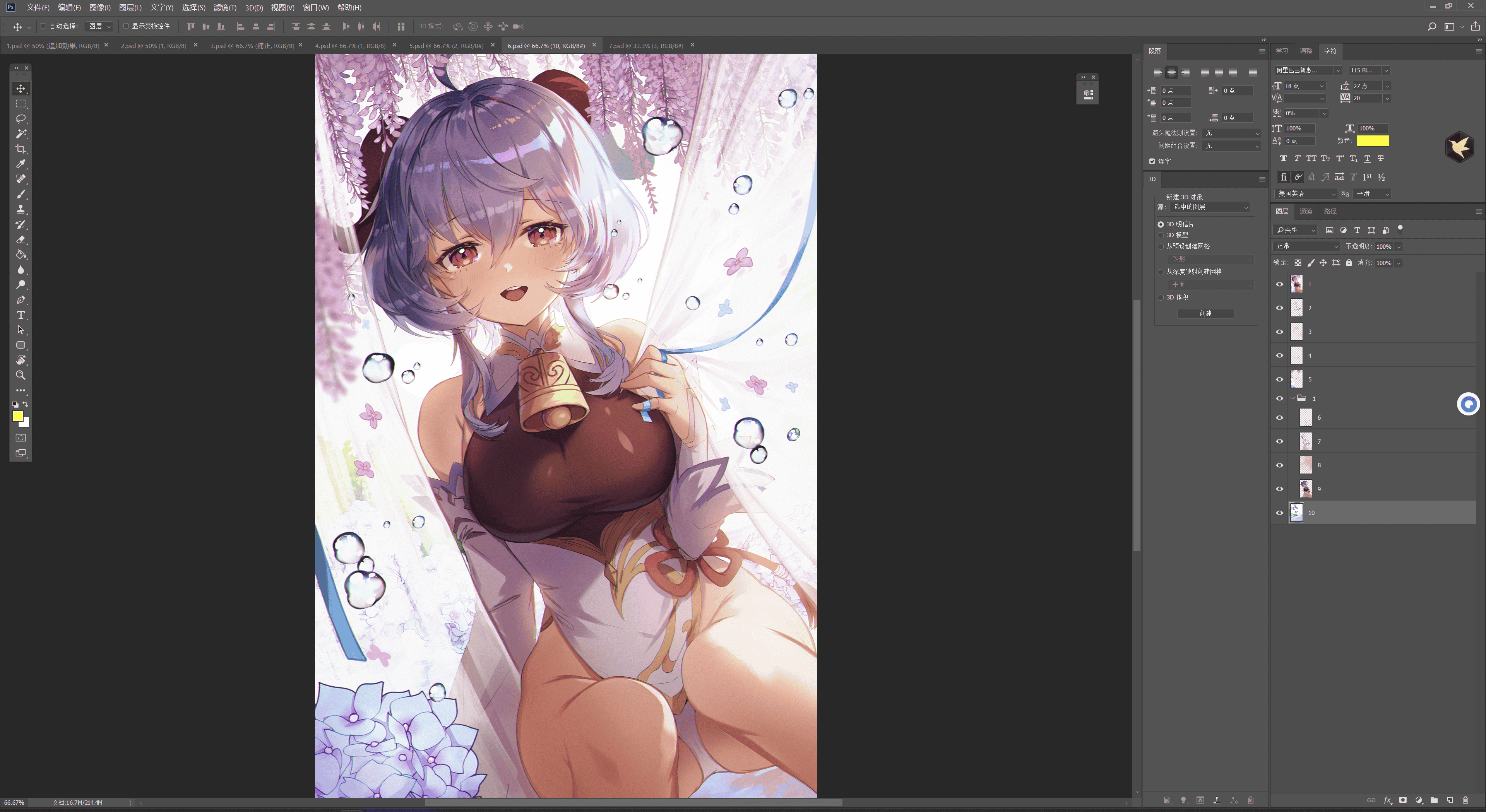Select the Crop tool

[21, 149]
